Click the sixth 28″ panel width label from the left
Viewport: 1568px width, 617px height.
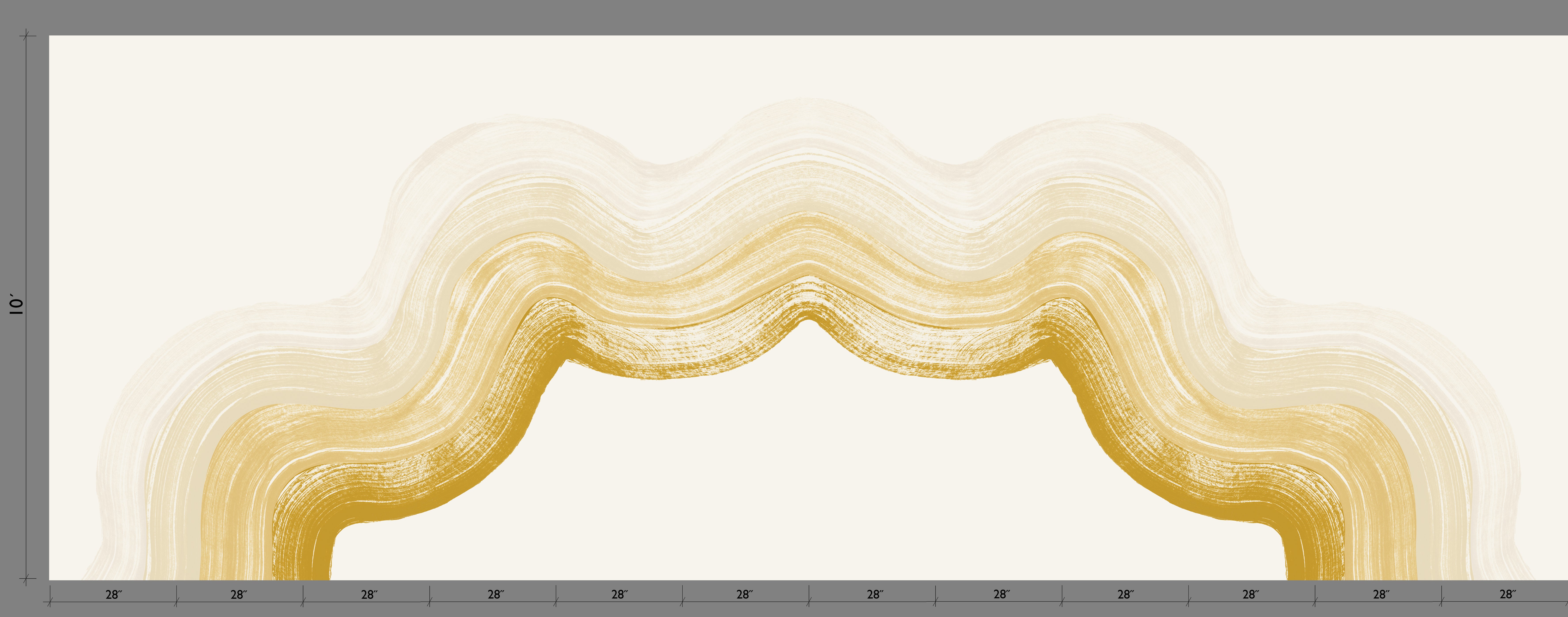(x=745, y=594)
